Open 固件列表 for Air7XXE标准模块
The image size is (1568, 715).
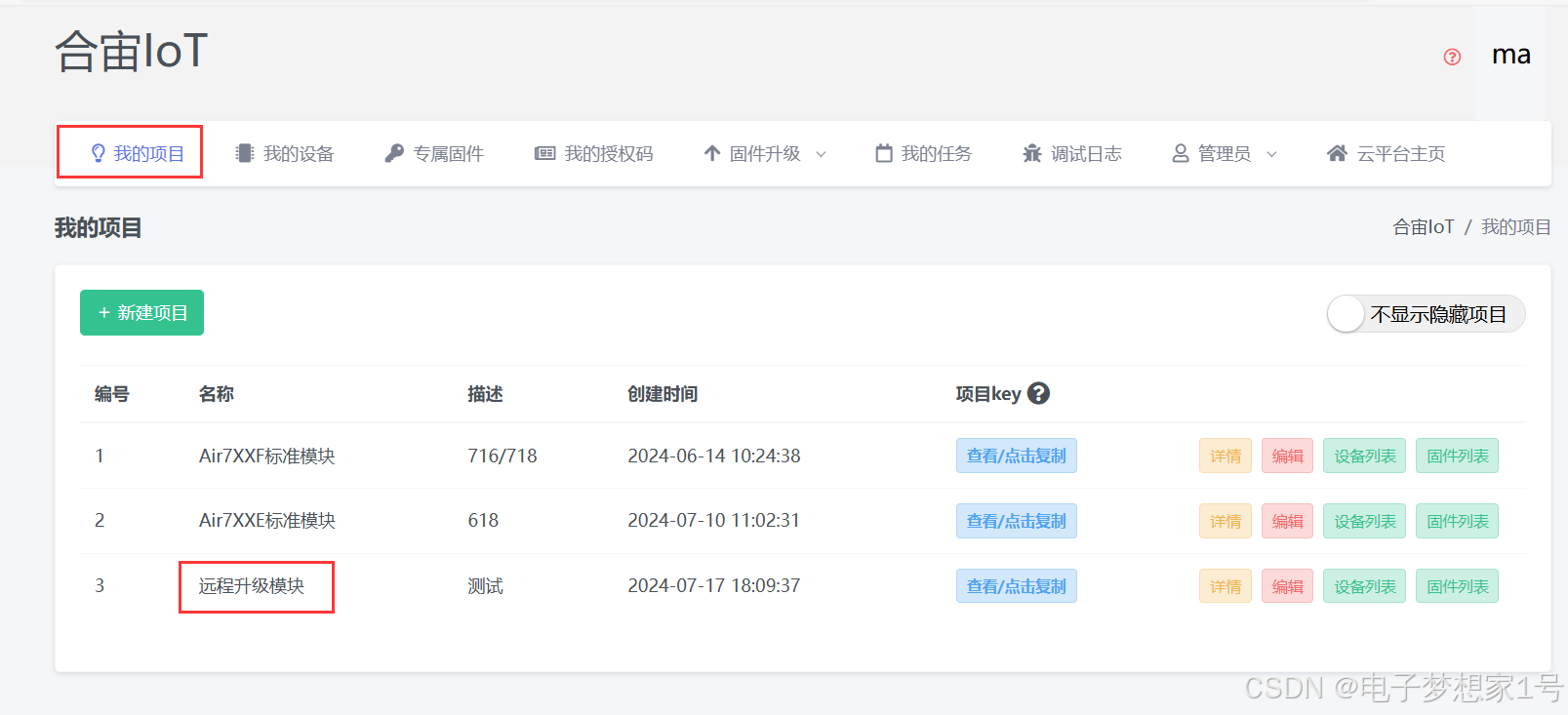click(1457, 521)
